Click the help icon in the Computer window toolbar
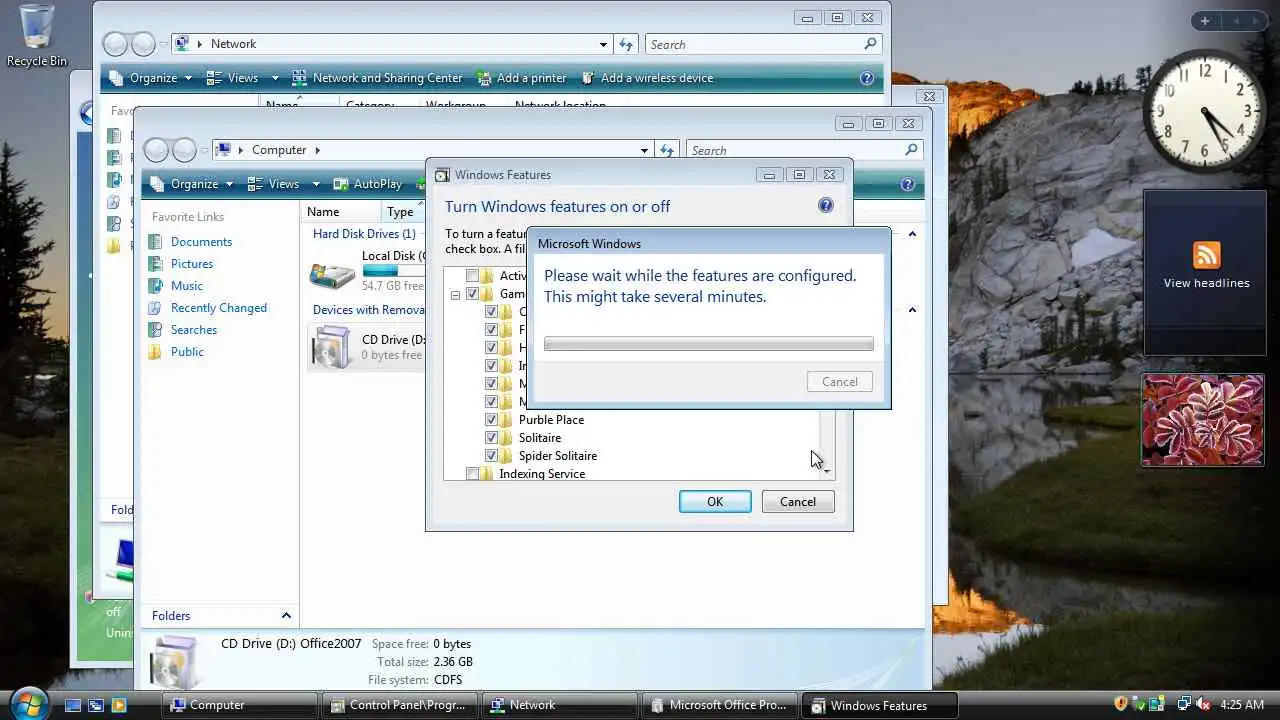 click(x=907, y=184)
